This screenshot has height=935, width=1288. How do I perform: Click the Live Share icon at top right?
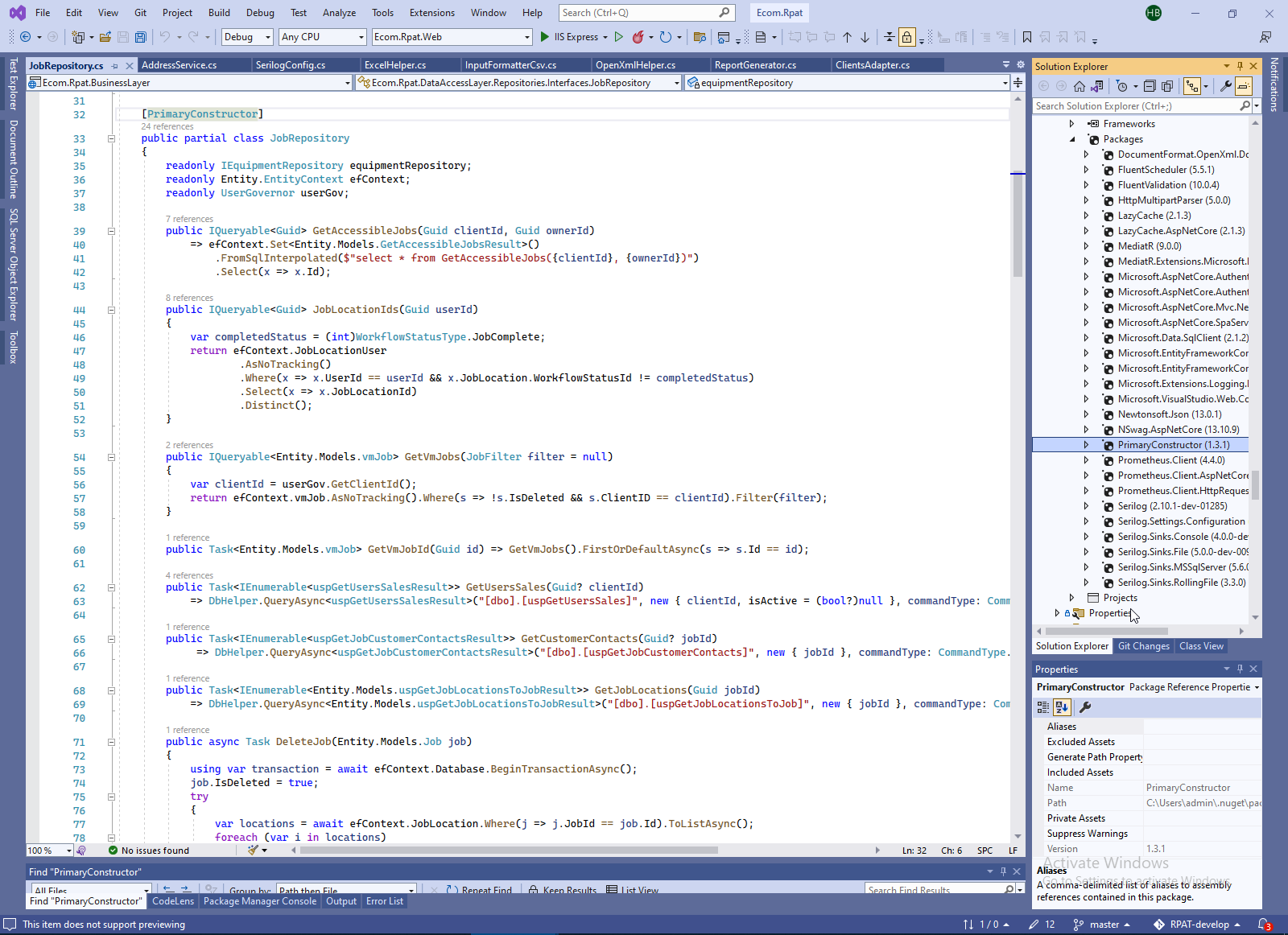point(1265,37)
